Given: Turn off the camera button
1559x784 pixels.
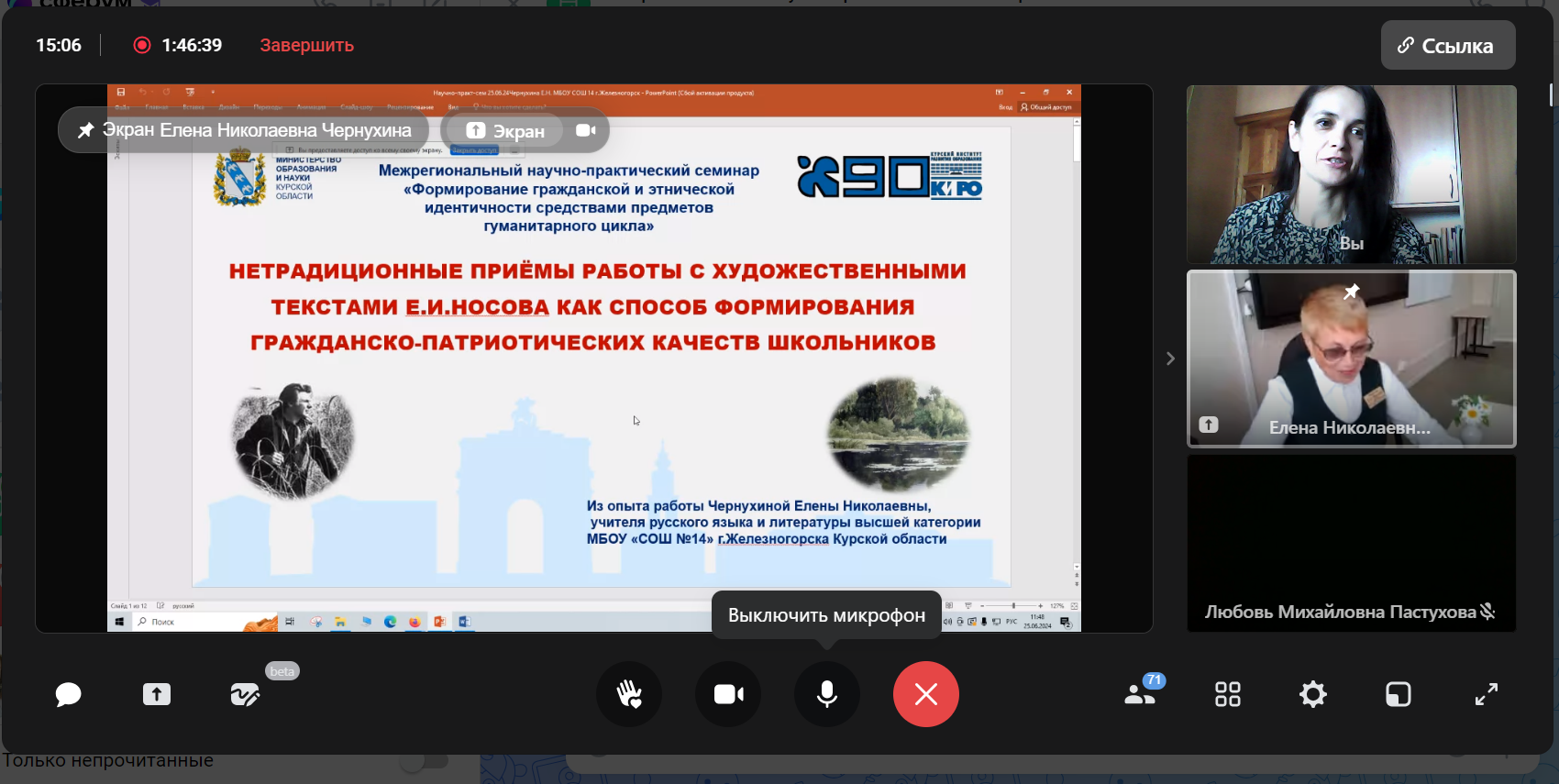Looking at the screenshot, I should [728, 694].
